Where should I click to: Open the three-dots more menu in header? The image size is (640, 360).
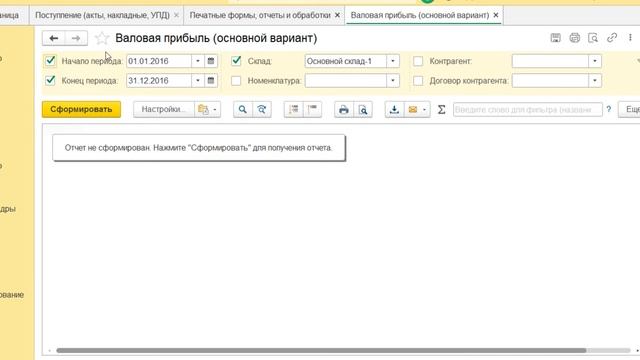coord(630,38)
